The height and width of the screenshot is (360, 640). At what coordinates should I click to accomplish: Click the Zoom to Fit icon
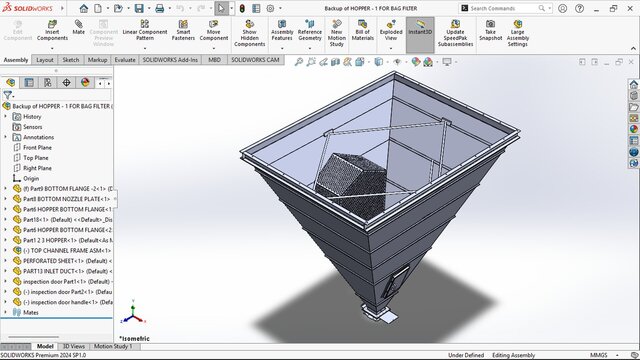[299, 62]
